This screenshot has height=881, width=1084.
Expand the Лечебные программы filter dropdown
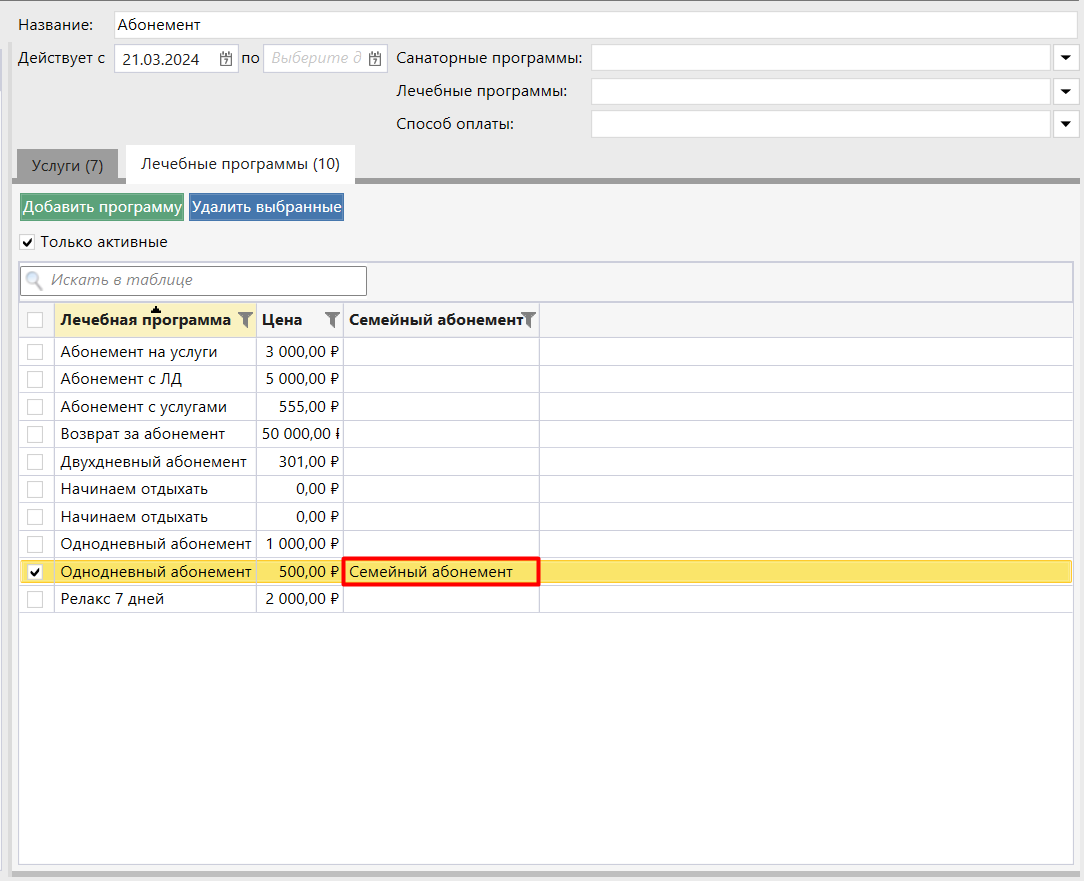1066,92
